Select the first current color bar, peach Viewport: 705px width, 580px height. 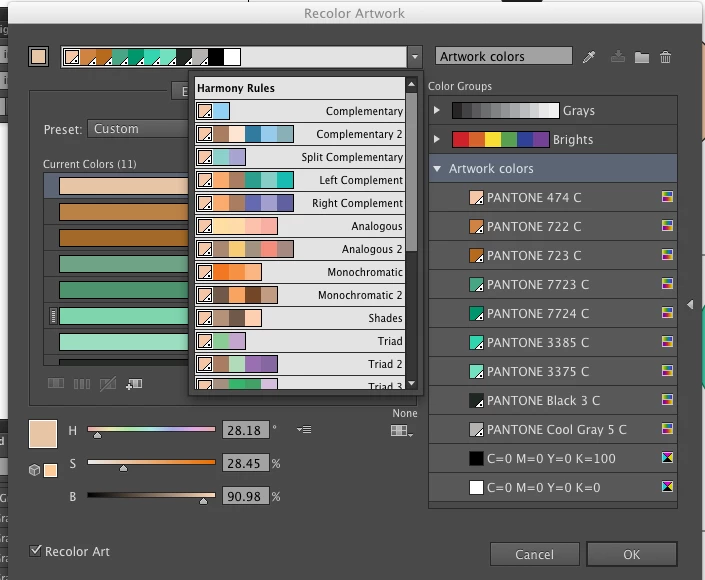pos(124,186)
